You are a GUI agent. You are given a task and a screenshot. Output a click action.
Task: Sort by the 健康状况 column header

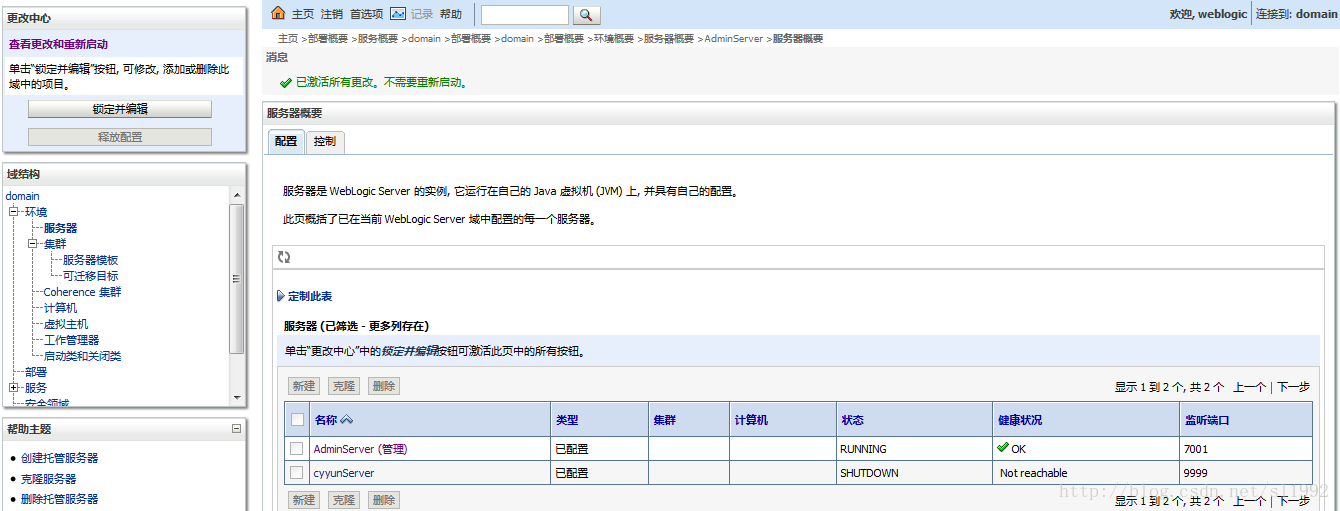[x=1020, y=420]
